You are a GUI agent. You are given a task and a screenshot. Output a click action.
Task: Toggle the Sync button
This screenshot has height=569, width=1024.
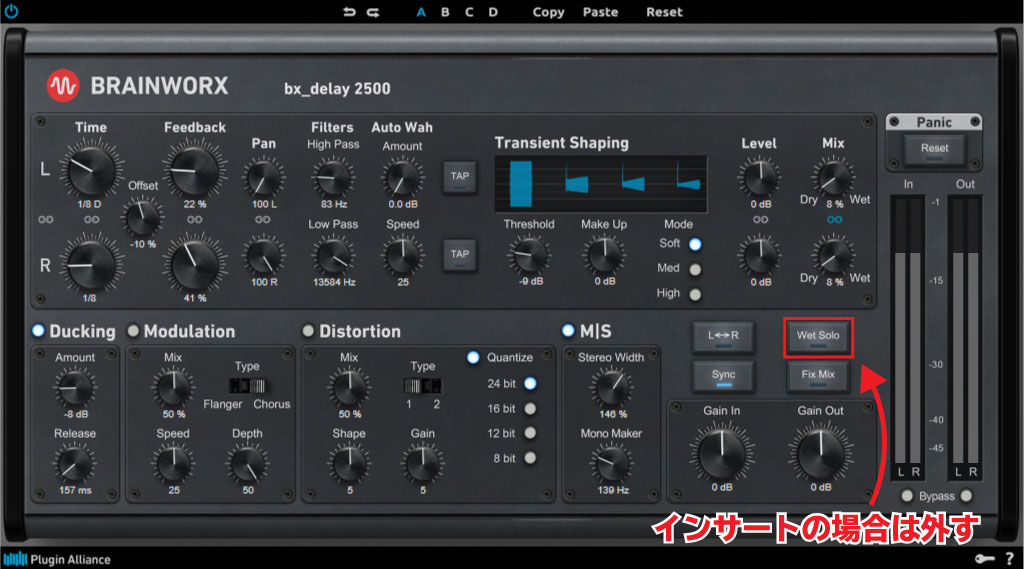coord(724,376)
